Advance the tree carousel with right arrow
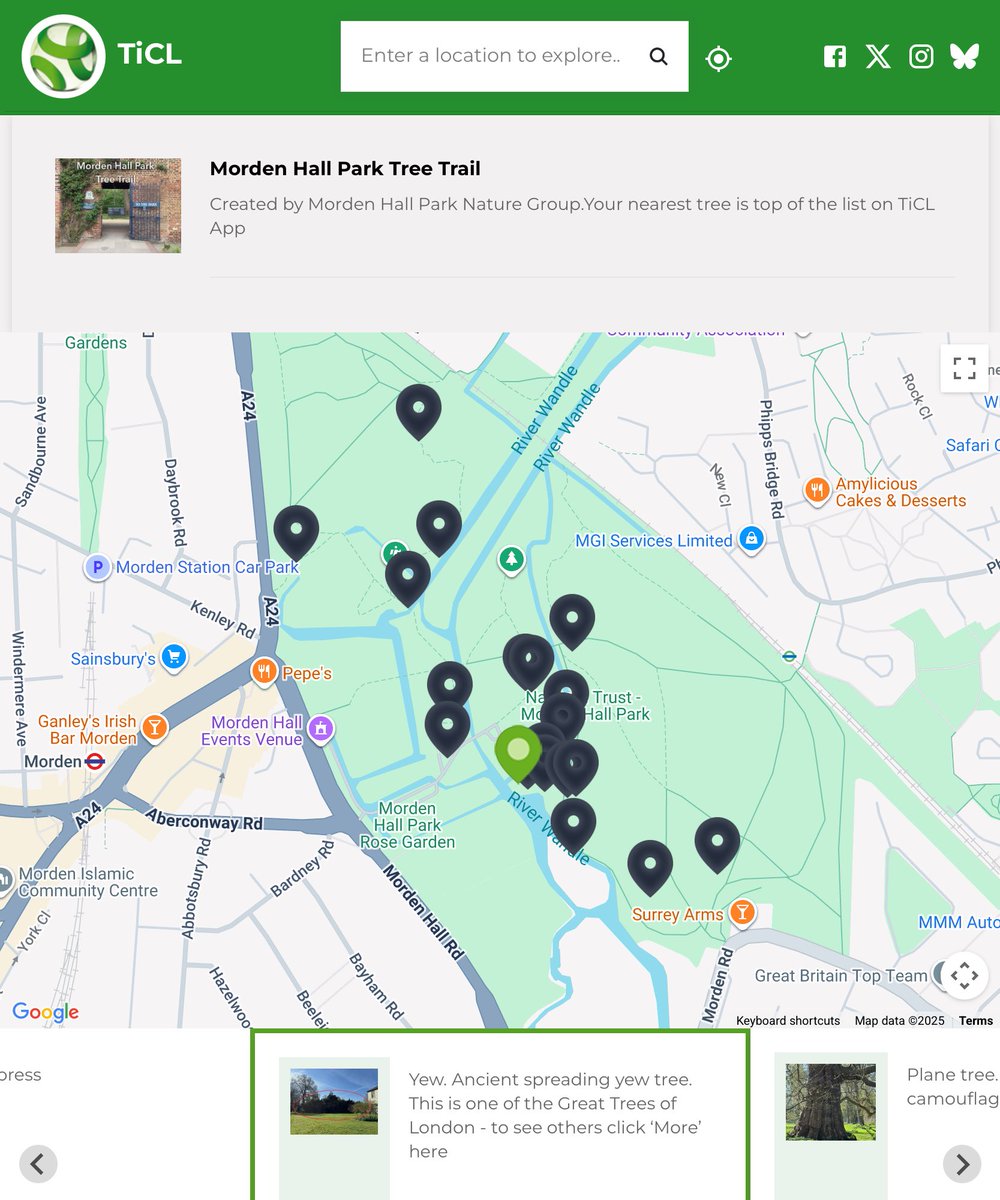The width and height of the screenshot is (1000, 1200). (961, 1164)
